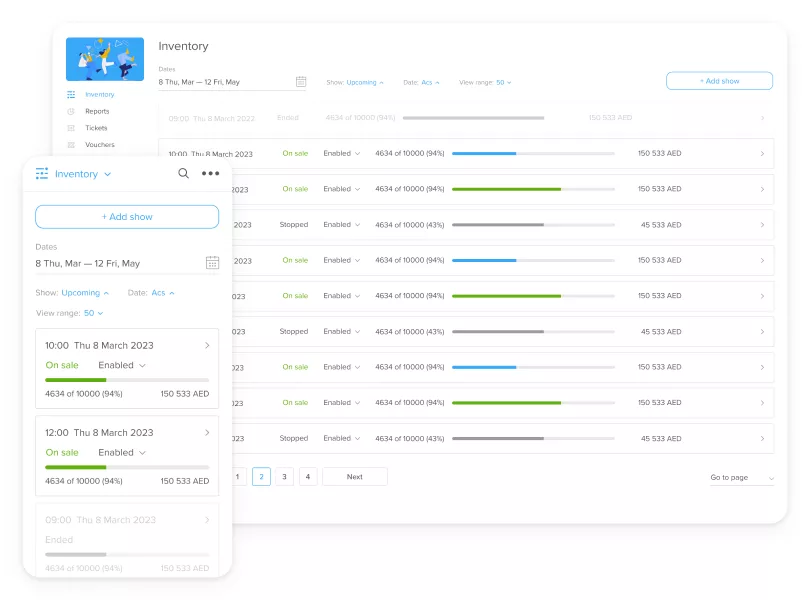The image size is (811, 600).
Task: Click the Next pagination button
Action: pyautogui.click(x=355, y=477)
